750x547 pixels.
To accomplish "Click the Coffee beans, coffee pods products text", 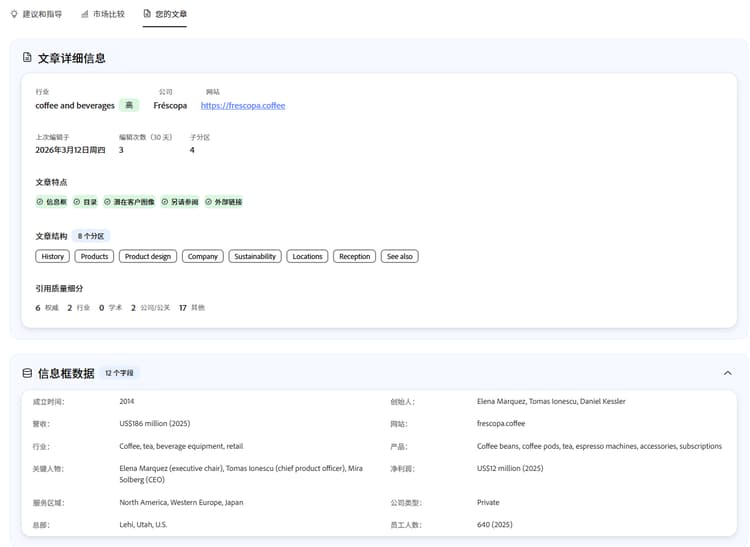I will click(599, 446).
